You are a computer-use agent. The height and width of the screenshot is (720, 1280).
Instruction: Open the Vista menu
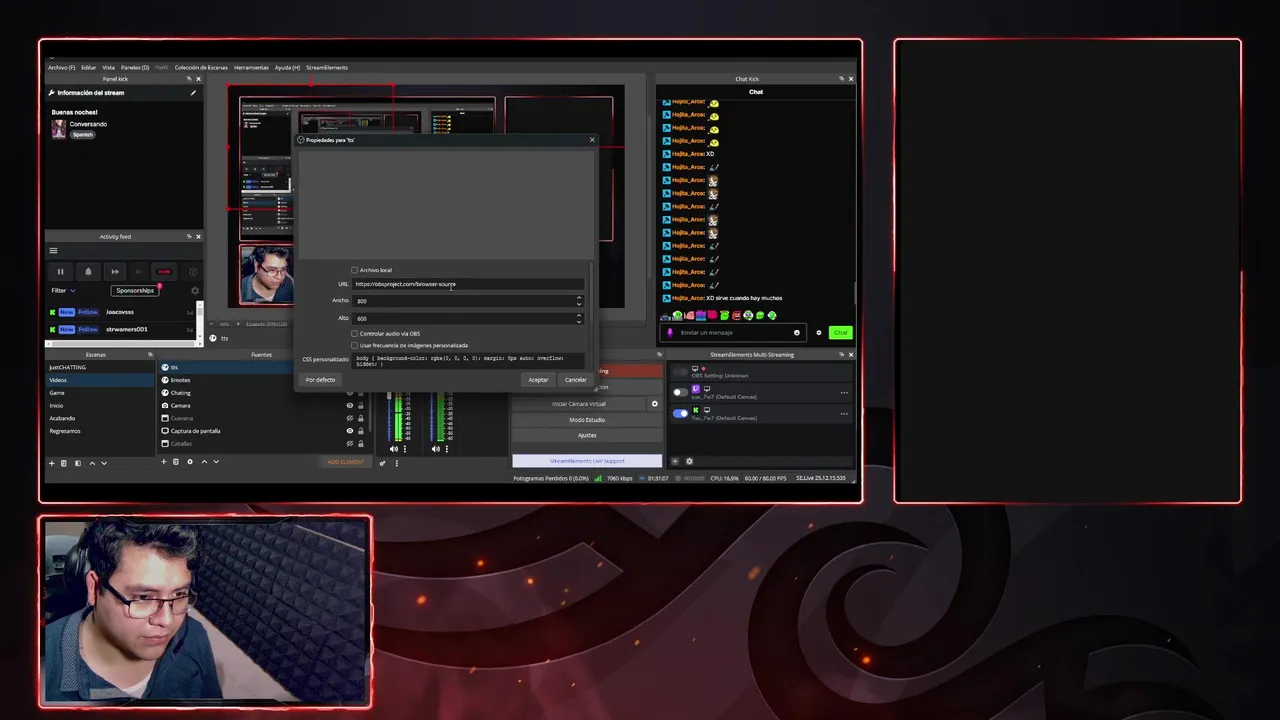coord(108,67)
